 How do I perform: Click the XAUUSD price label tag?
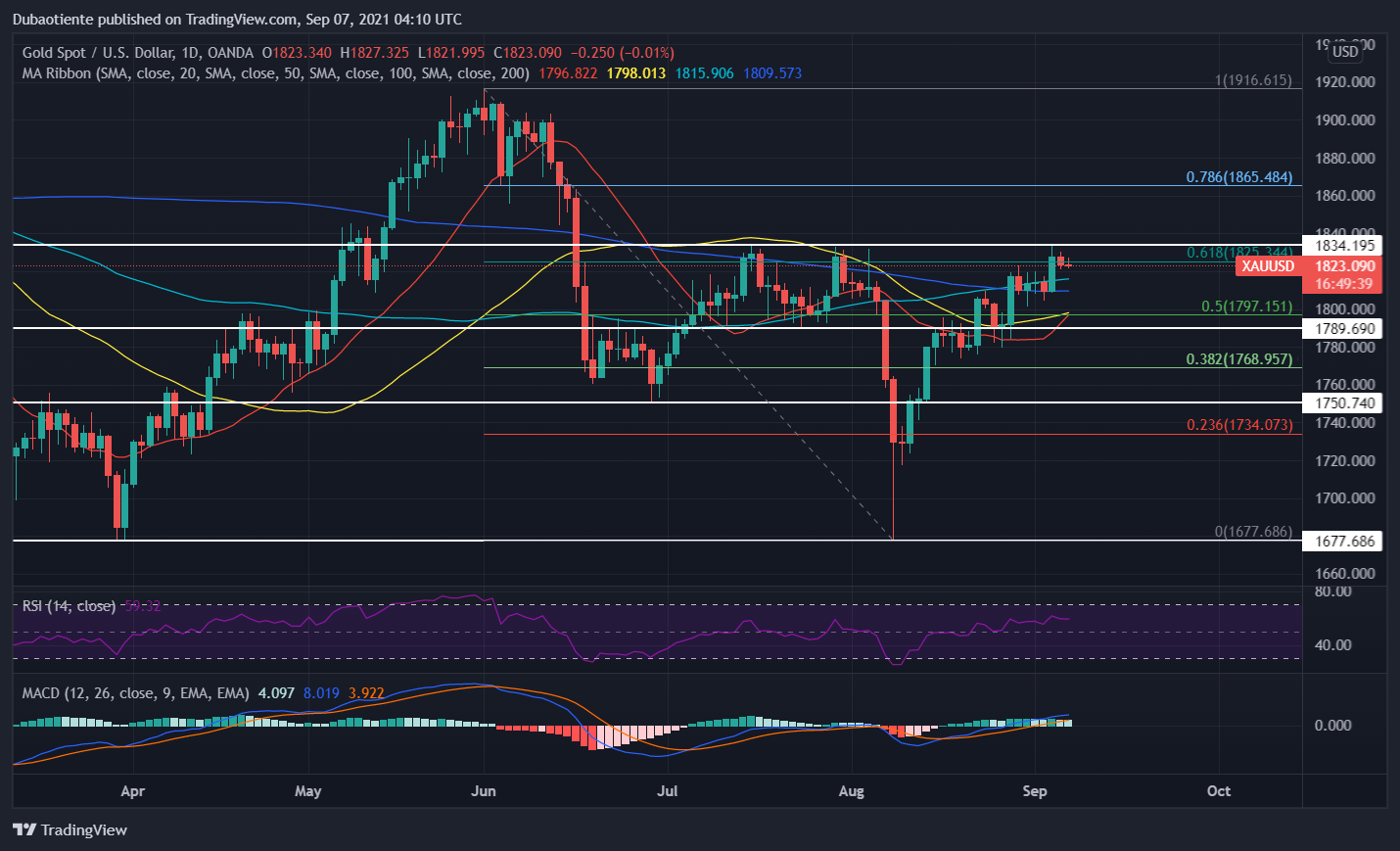click(x=1267, y=266)
